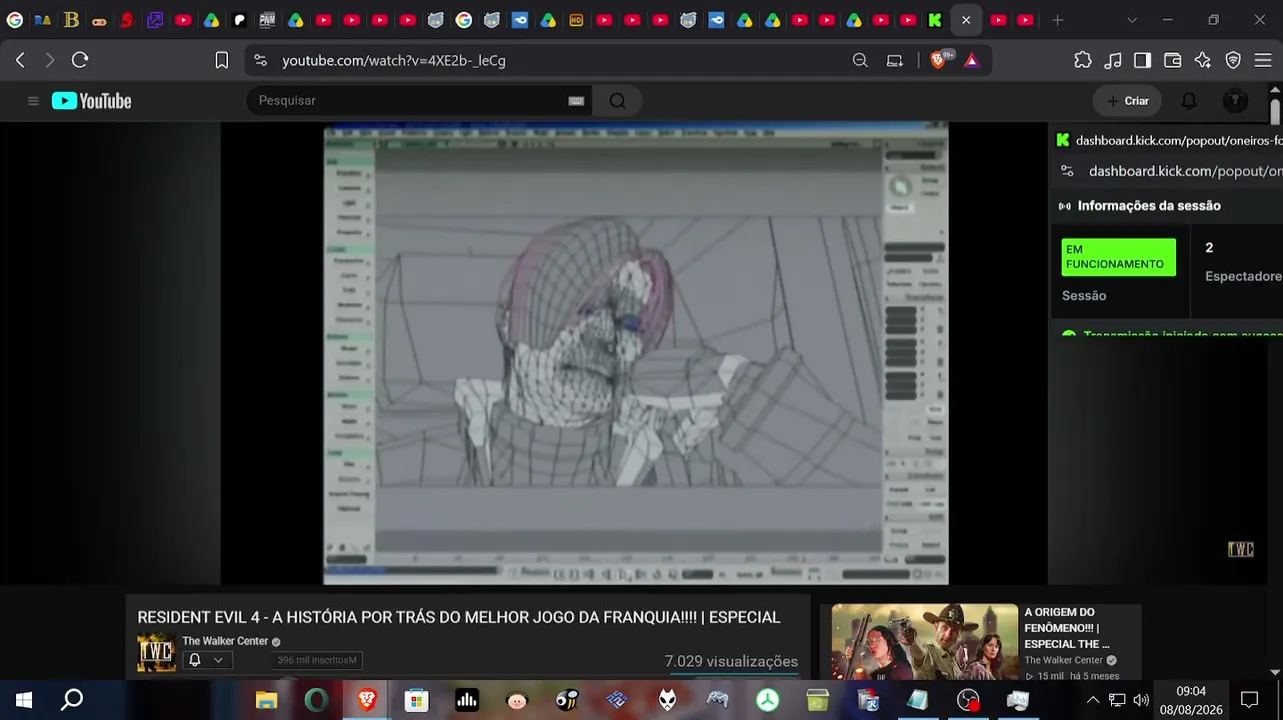Open the bee icon app in taskbar
This screenshot has height=720, width=1283.
point(567,700)
